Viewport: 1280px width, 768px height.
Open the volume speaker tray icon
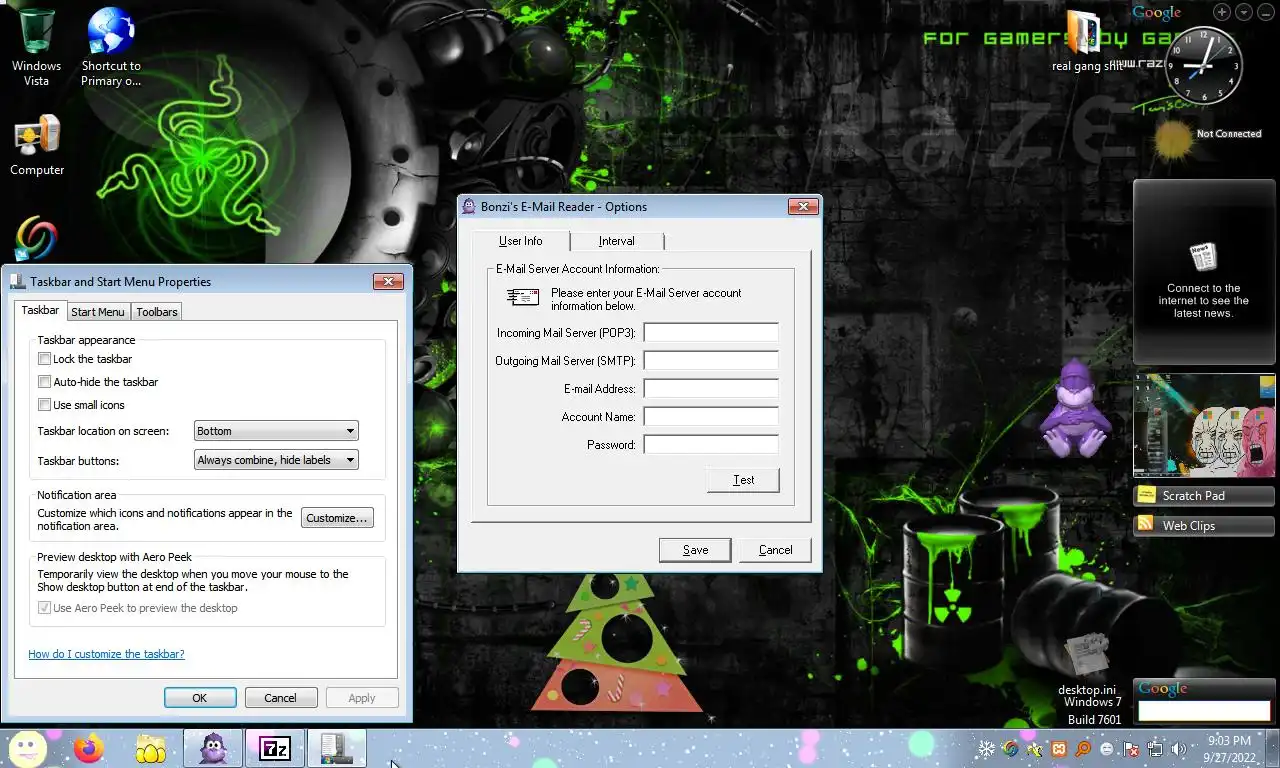pyautogui.click(x=1179, y=749)
